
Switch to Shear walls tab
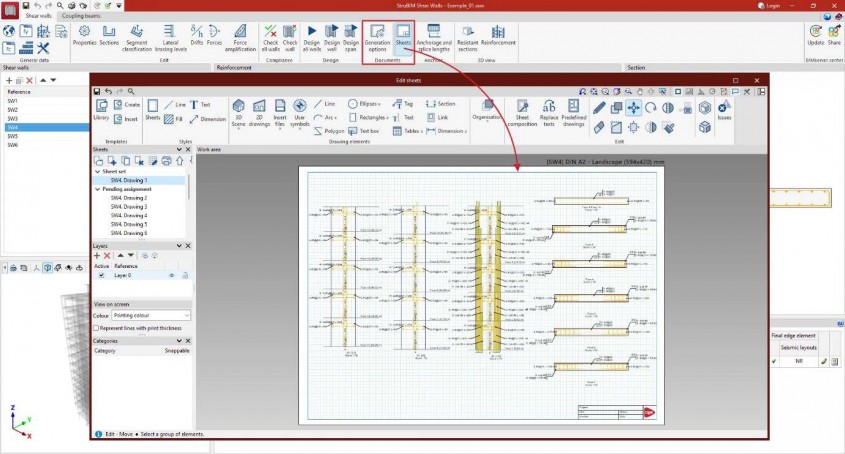39,16
